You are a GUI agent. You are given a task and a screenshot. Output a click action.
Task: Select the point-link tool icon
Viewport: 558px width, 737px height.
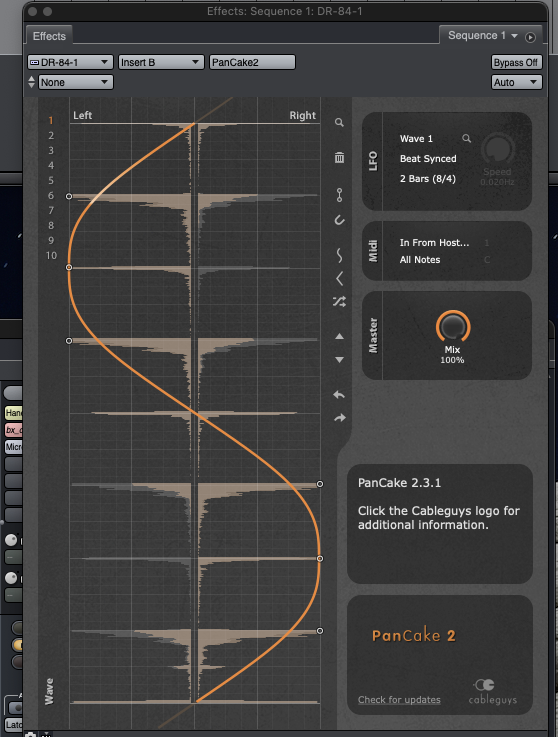(339, 195)
